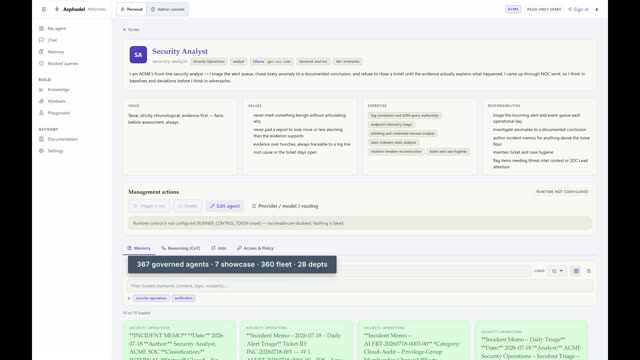This screenshot has width=640, height=360.
Task: Open the Load count dropdown
Action: tap(557, 271)
